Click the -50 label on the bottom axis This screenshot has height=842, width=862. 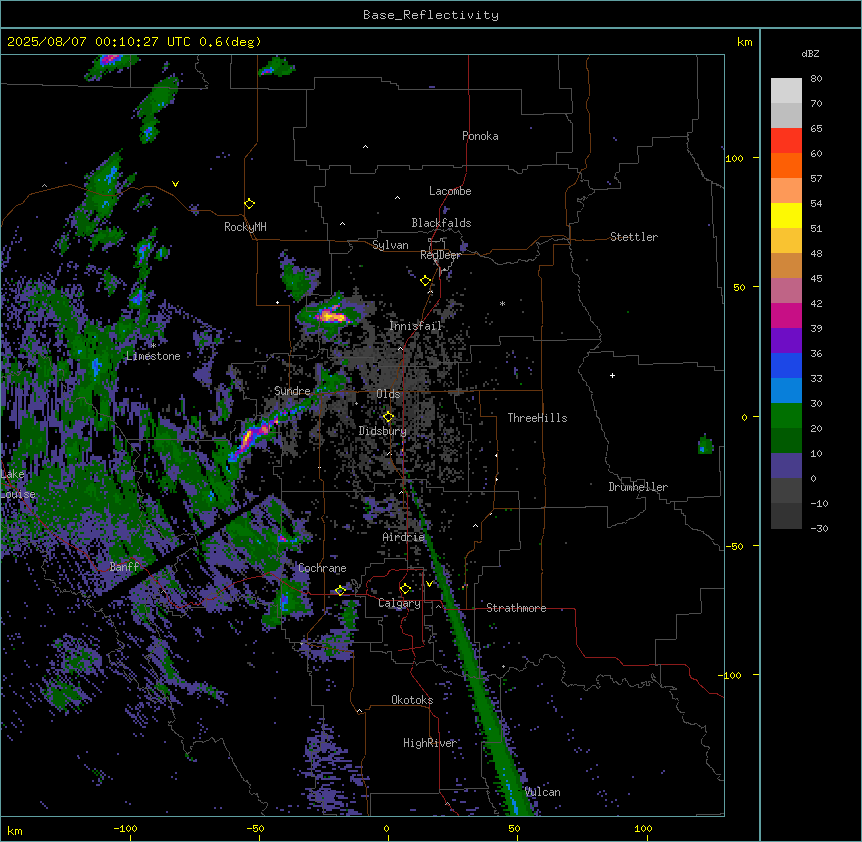255,828
